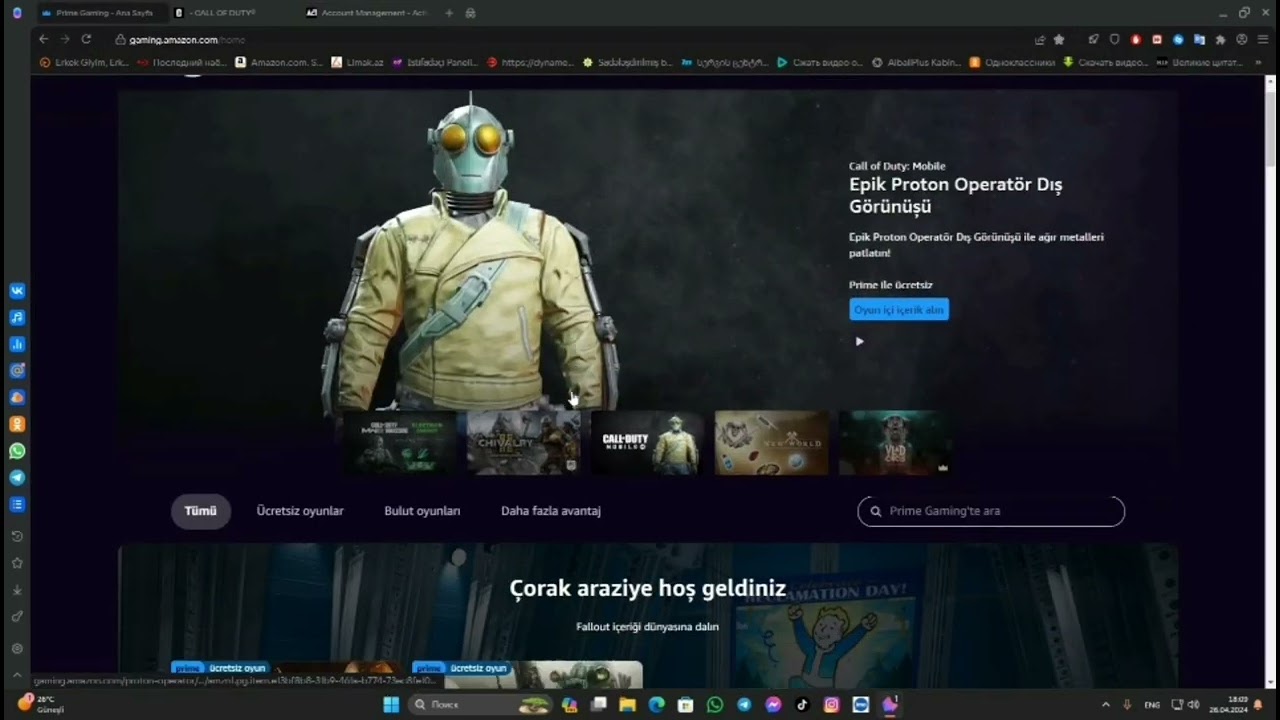This screenshot has width=1280, height=720.
Task: Select the Daha fazla avantaj tab
Action: tap(551, 511)
